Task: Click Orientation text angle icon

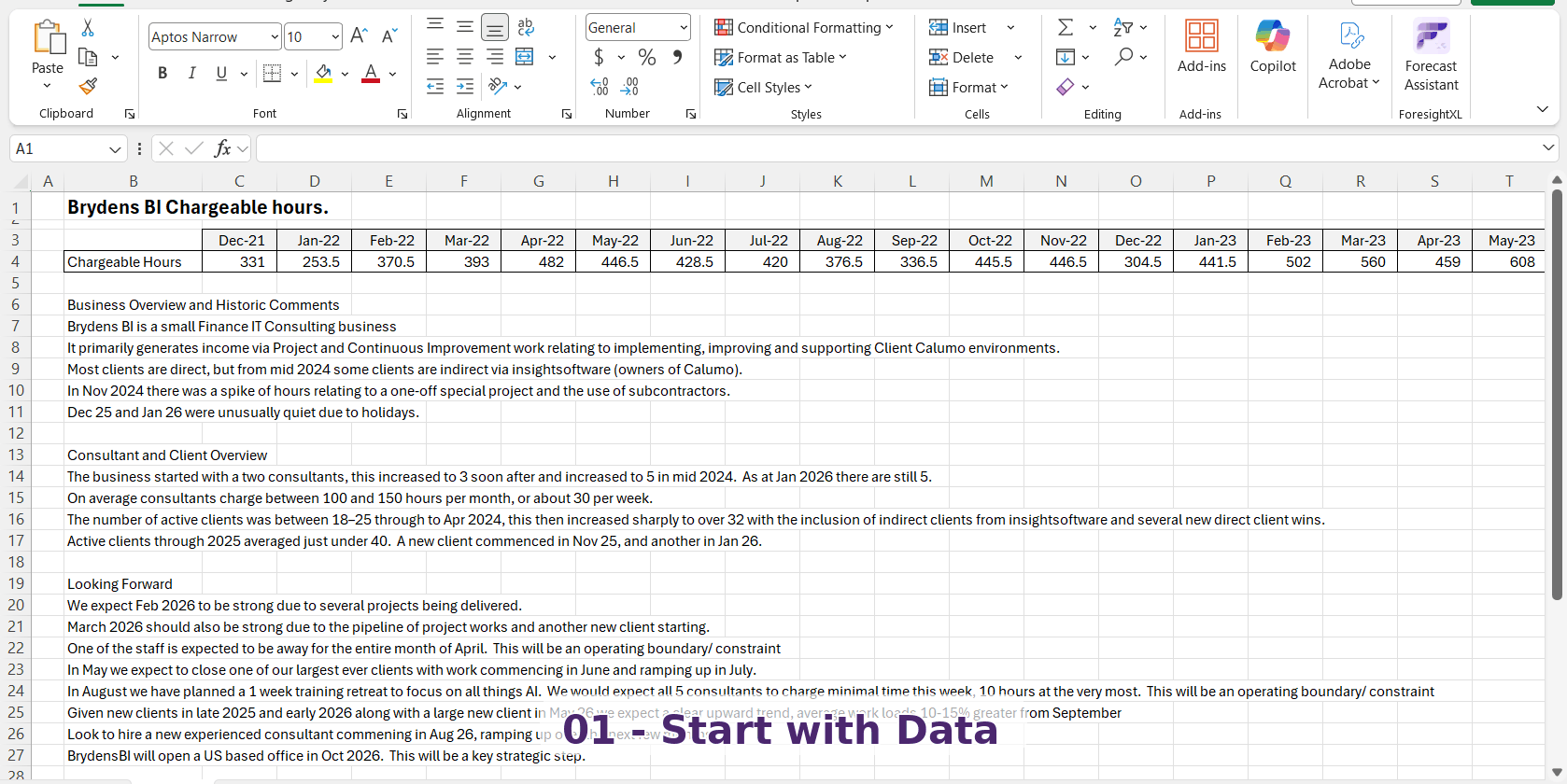Action: pos(498,87)
